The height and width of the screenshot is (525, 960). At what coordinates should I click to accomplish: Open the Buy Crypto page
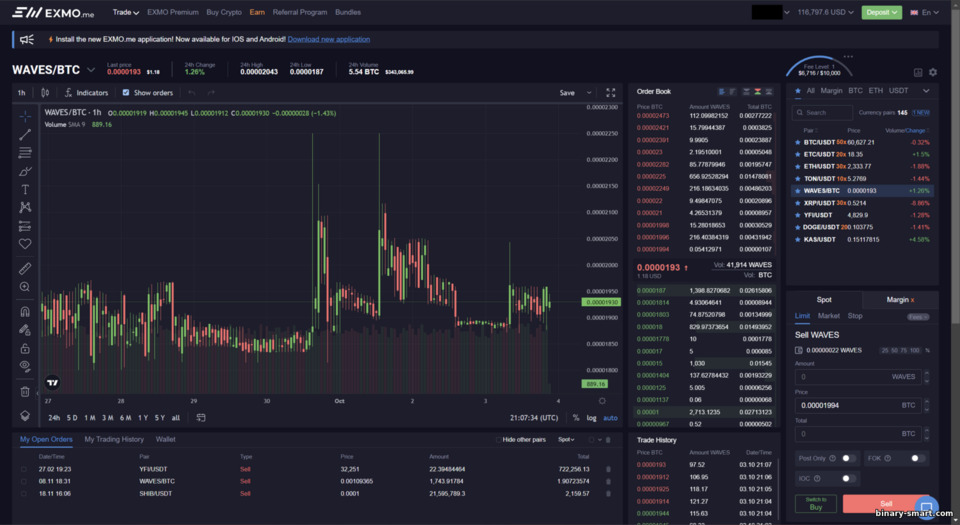click(223, 12)
